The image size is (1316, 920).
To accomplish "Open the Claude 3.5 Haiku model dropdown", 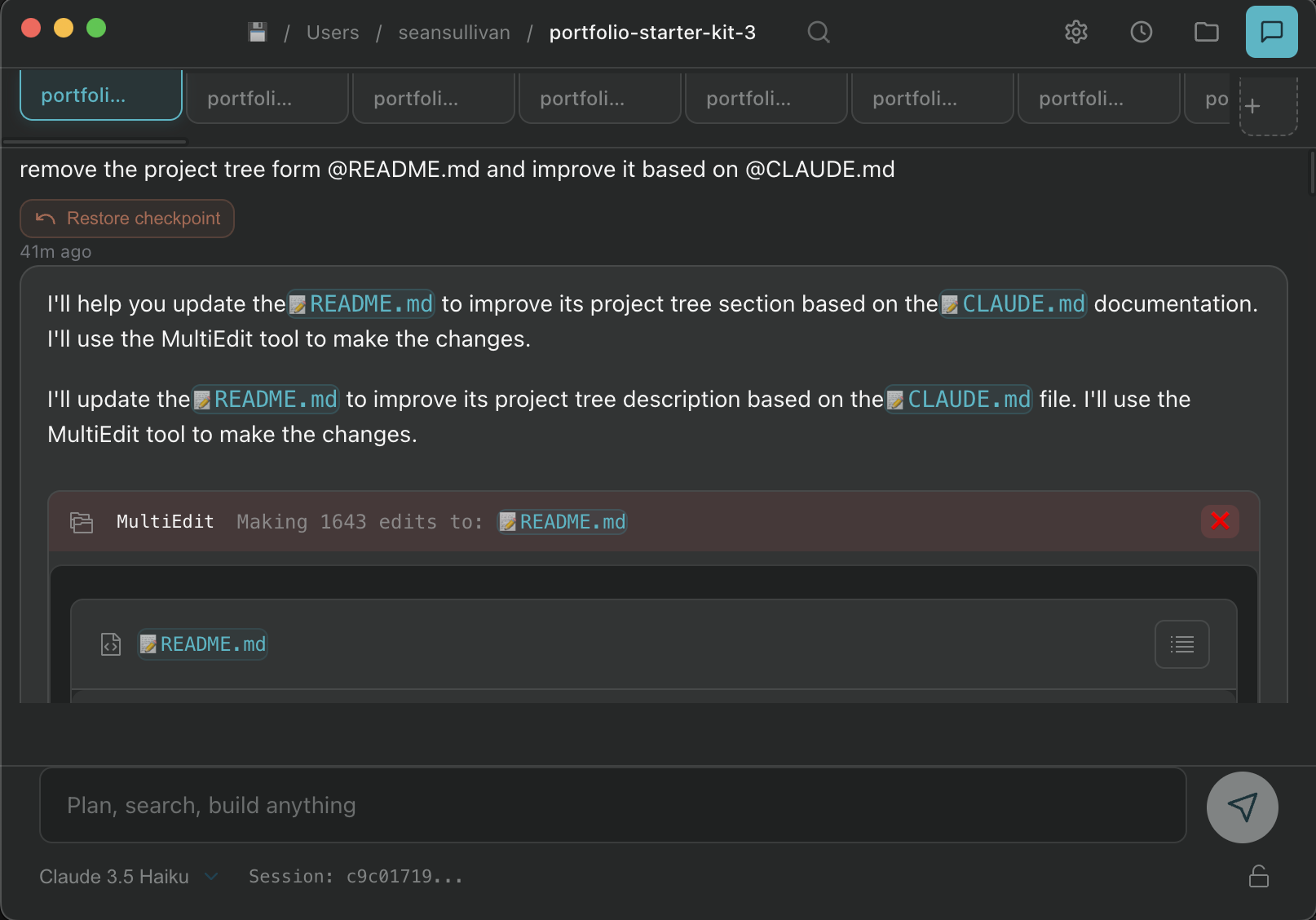I will pos(129,877).
